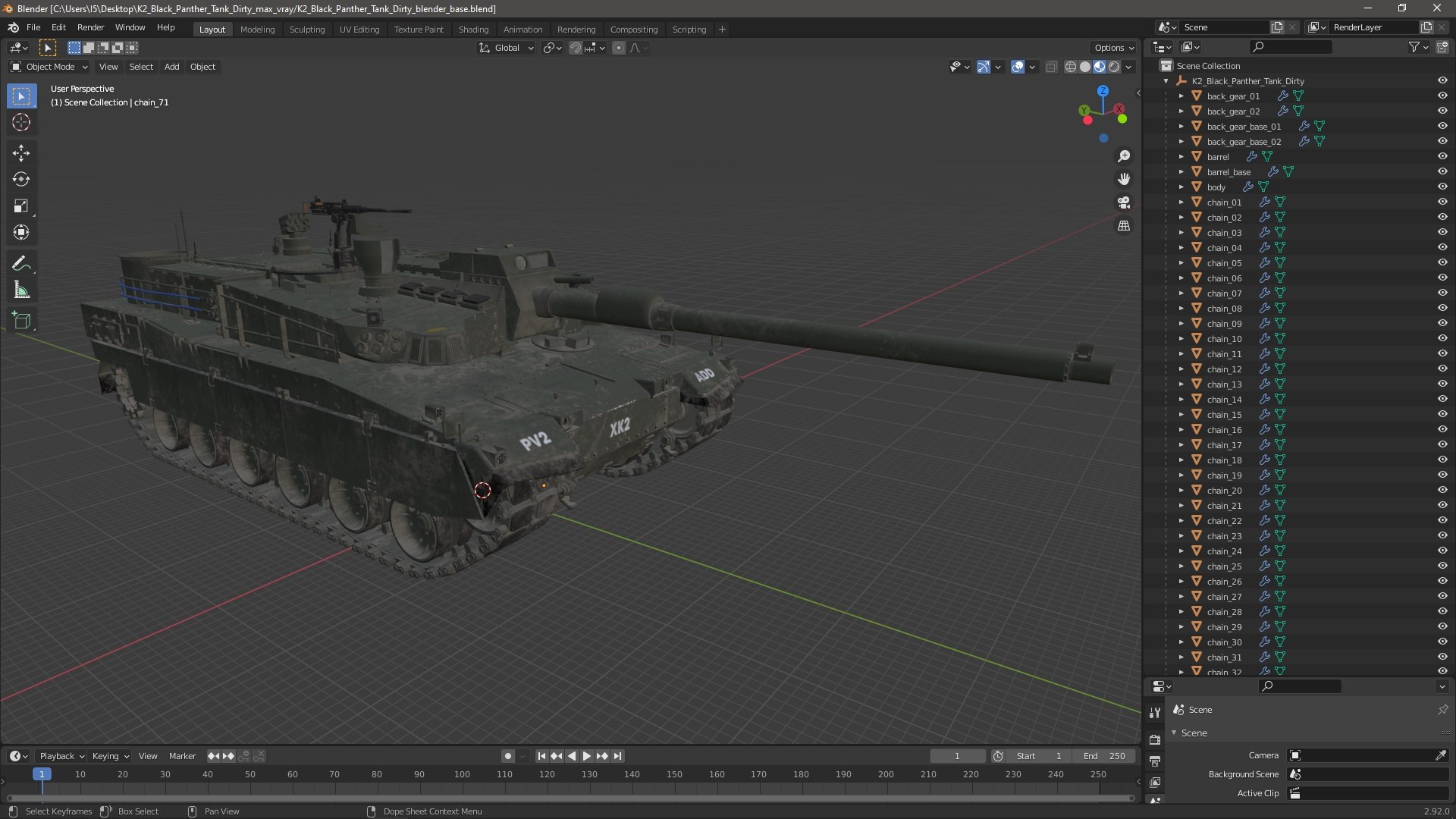Select the Measure tool

tap(21, 290)
